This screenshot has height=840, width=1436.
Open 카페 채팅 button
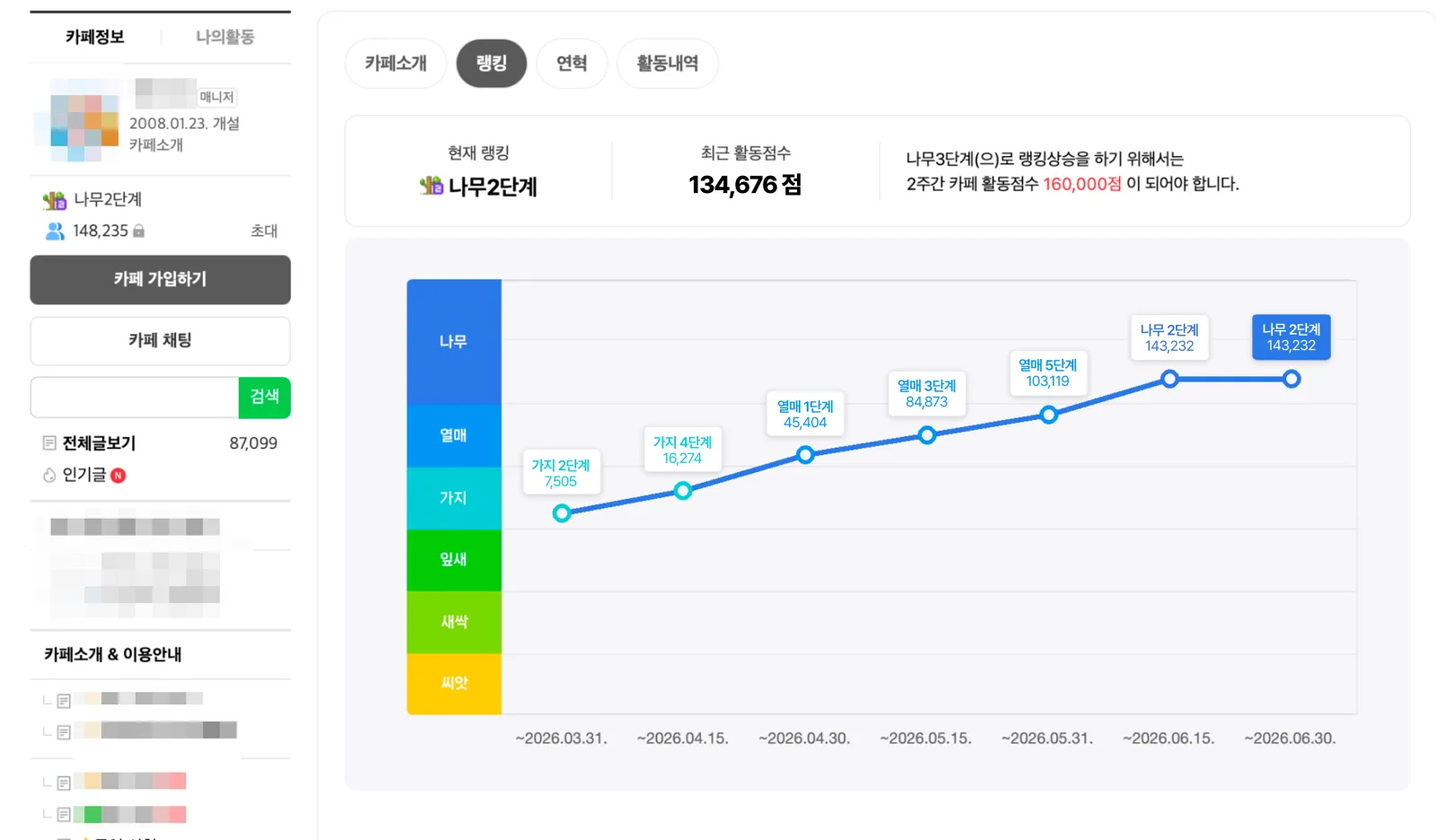(161, 341)
